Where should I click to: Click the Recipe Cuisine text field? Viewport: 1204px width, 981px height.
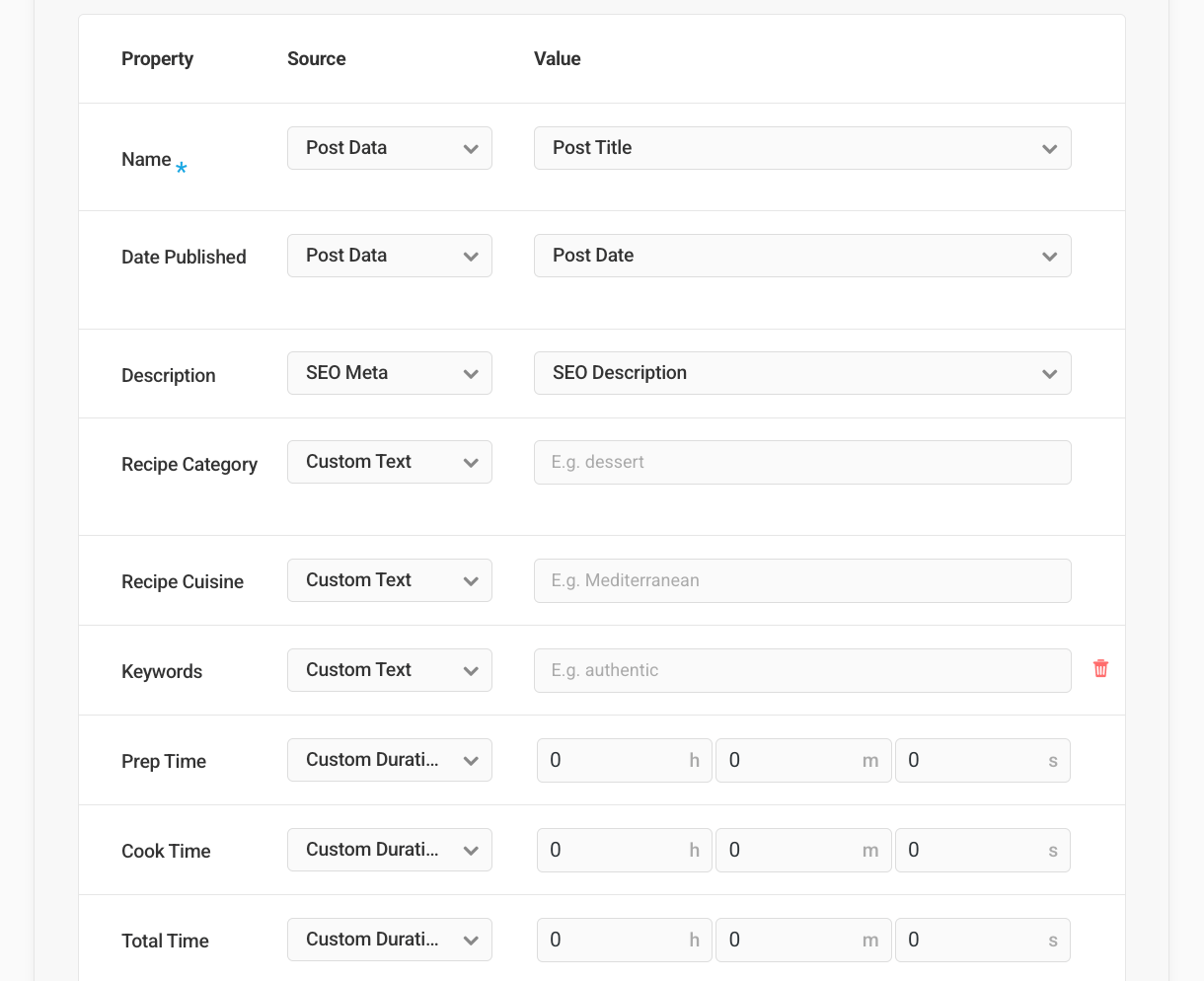tap(802, 580)
